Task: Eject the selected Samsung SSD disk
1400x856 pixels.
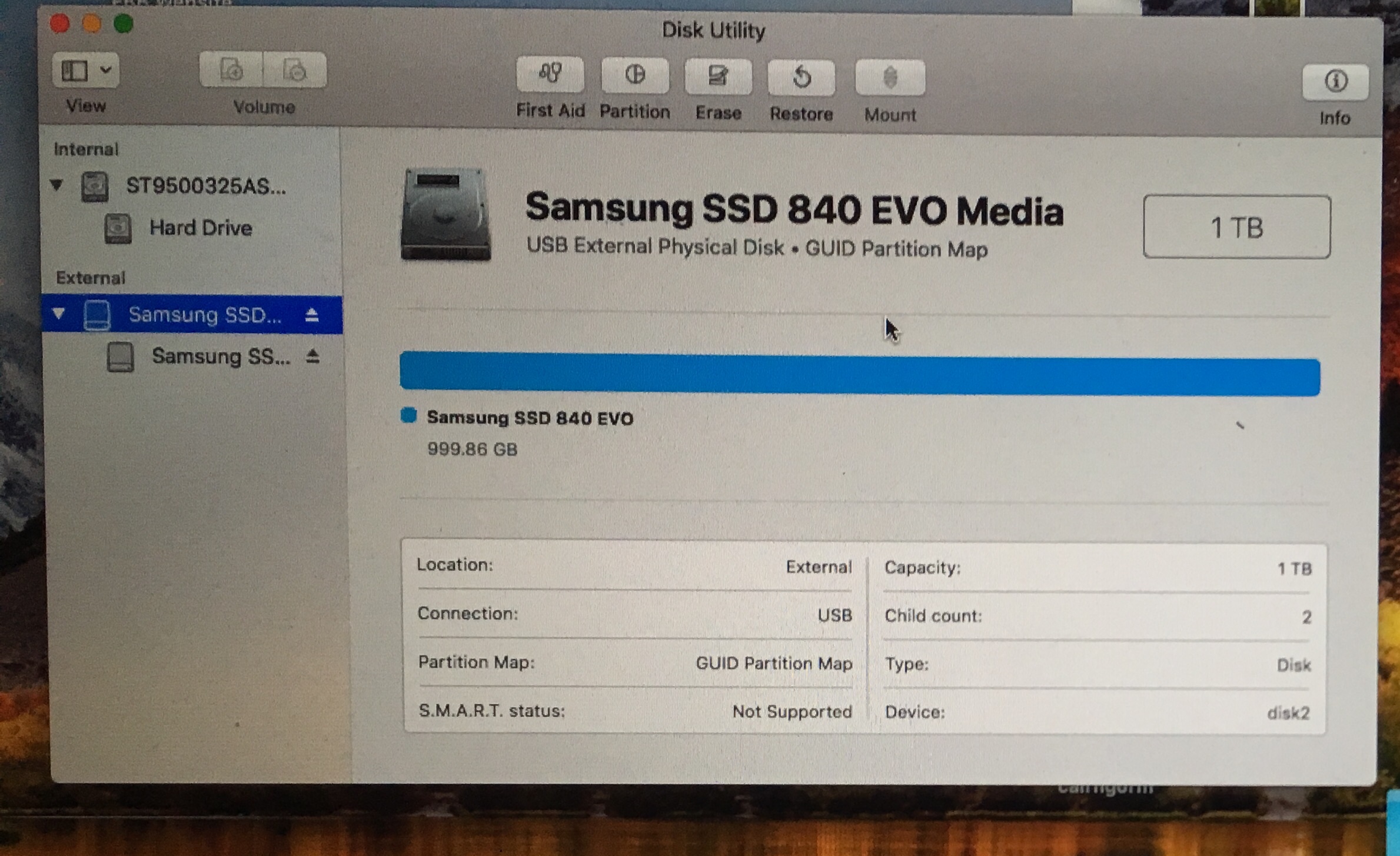Action: (312, 315)
